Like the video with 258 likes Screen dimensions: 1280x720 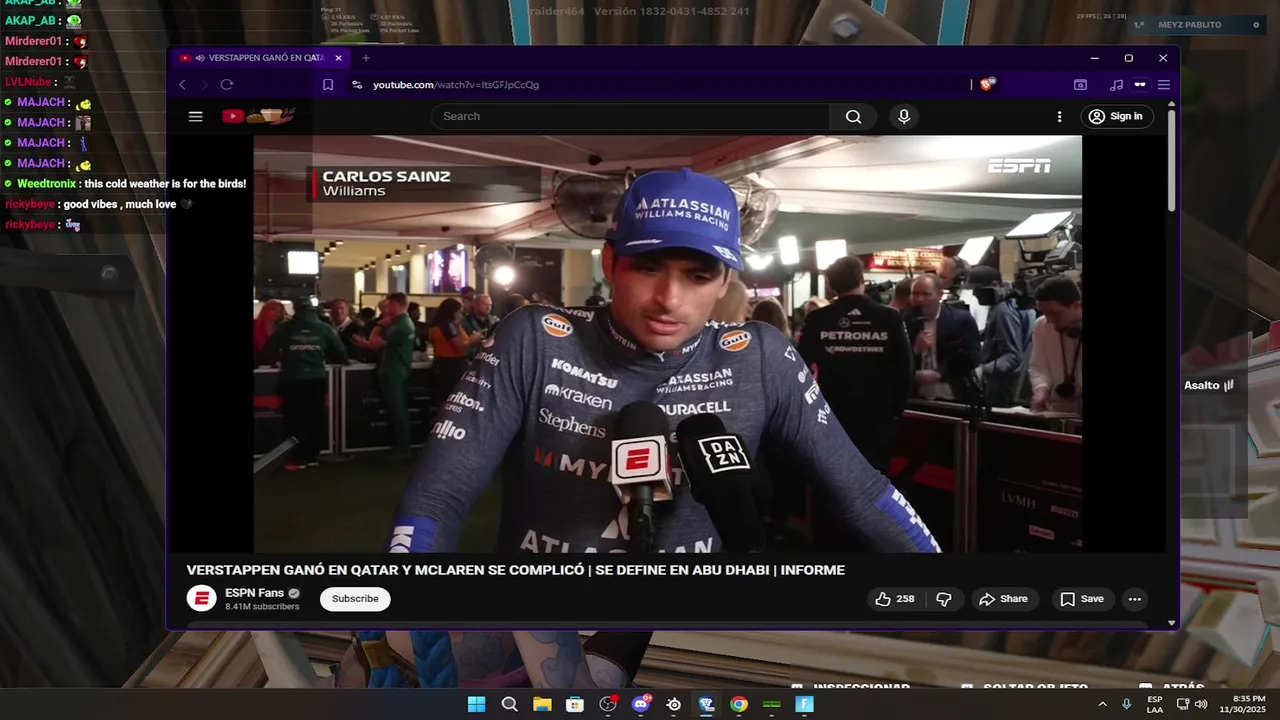click(x=895, y=599)
